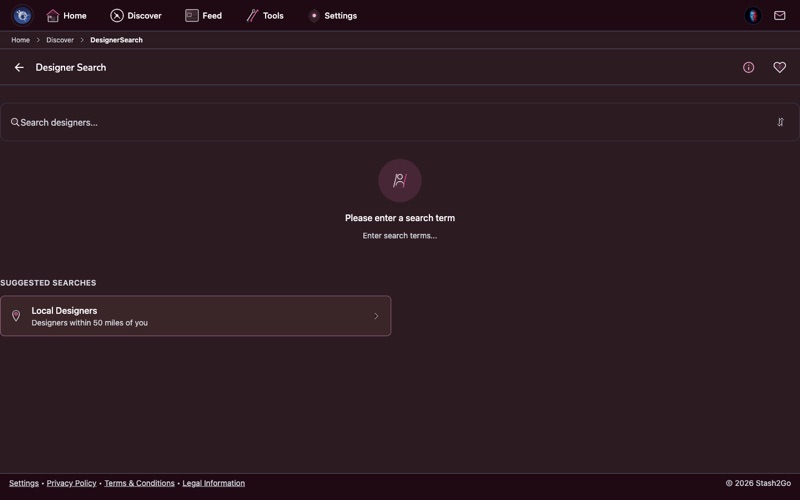The image size is (800, 500).
Task: Click the Home breadcrumb link
Action: click(x=20, y=40)
